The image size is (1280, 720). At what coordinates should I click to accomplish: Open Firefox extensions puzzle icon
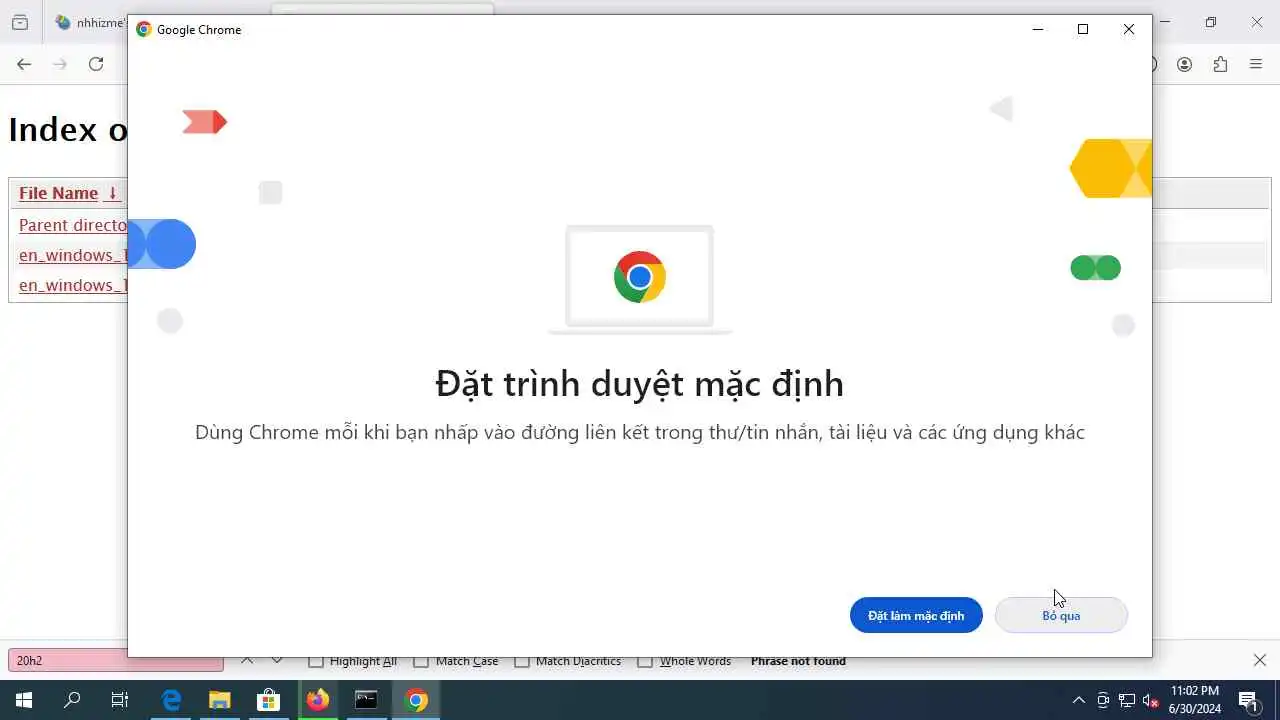pyautogui.click(x=1220, y=64)
